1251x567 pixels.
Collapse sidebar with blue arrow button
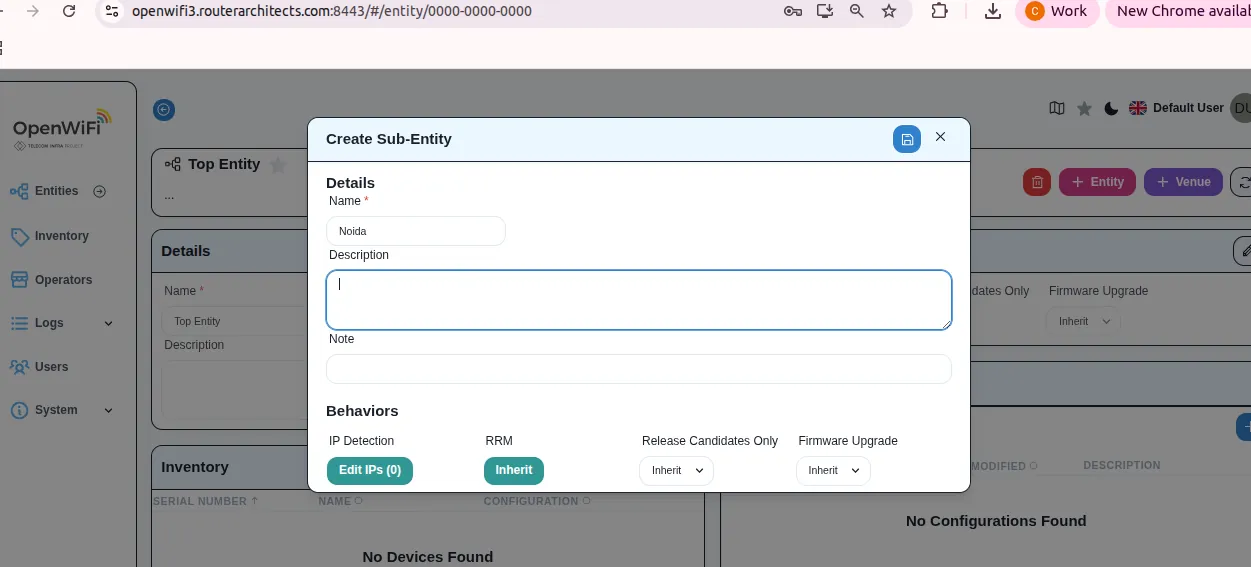(x=164, y=110)
